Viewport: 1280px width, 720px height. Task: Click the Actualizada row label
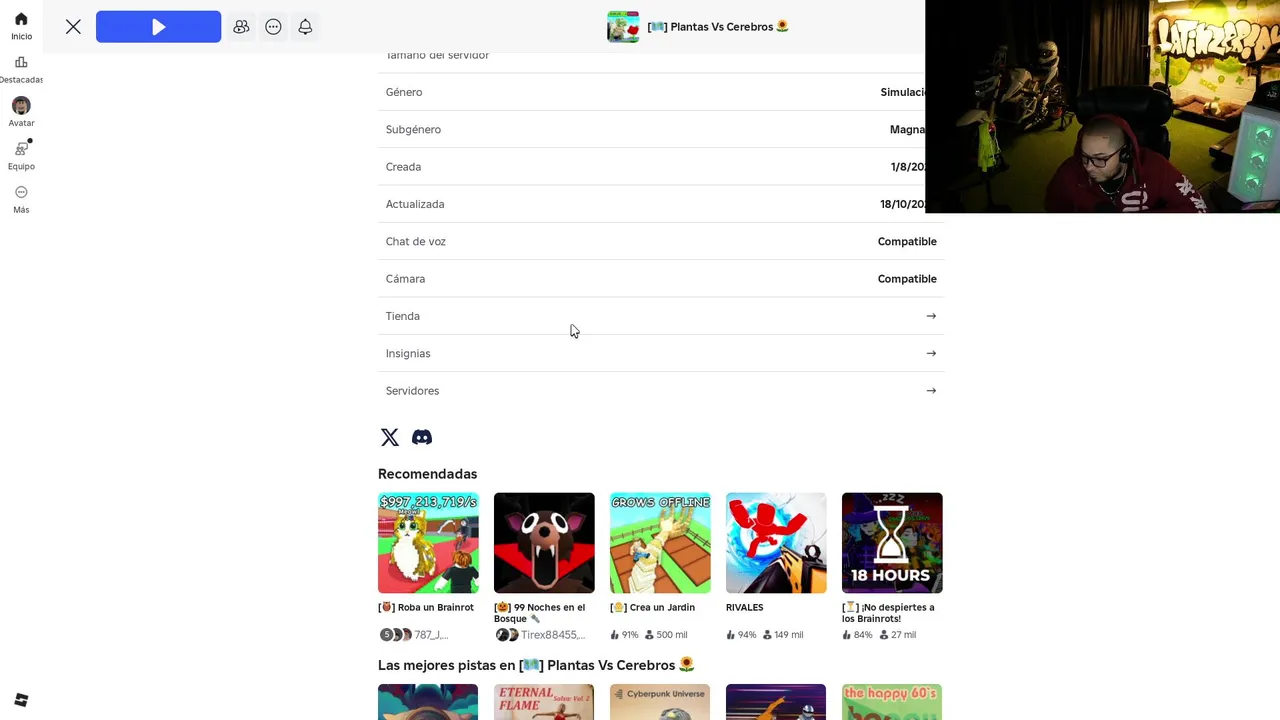tap(415, 204)
